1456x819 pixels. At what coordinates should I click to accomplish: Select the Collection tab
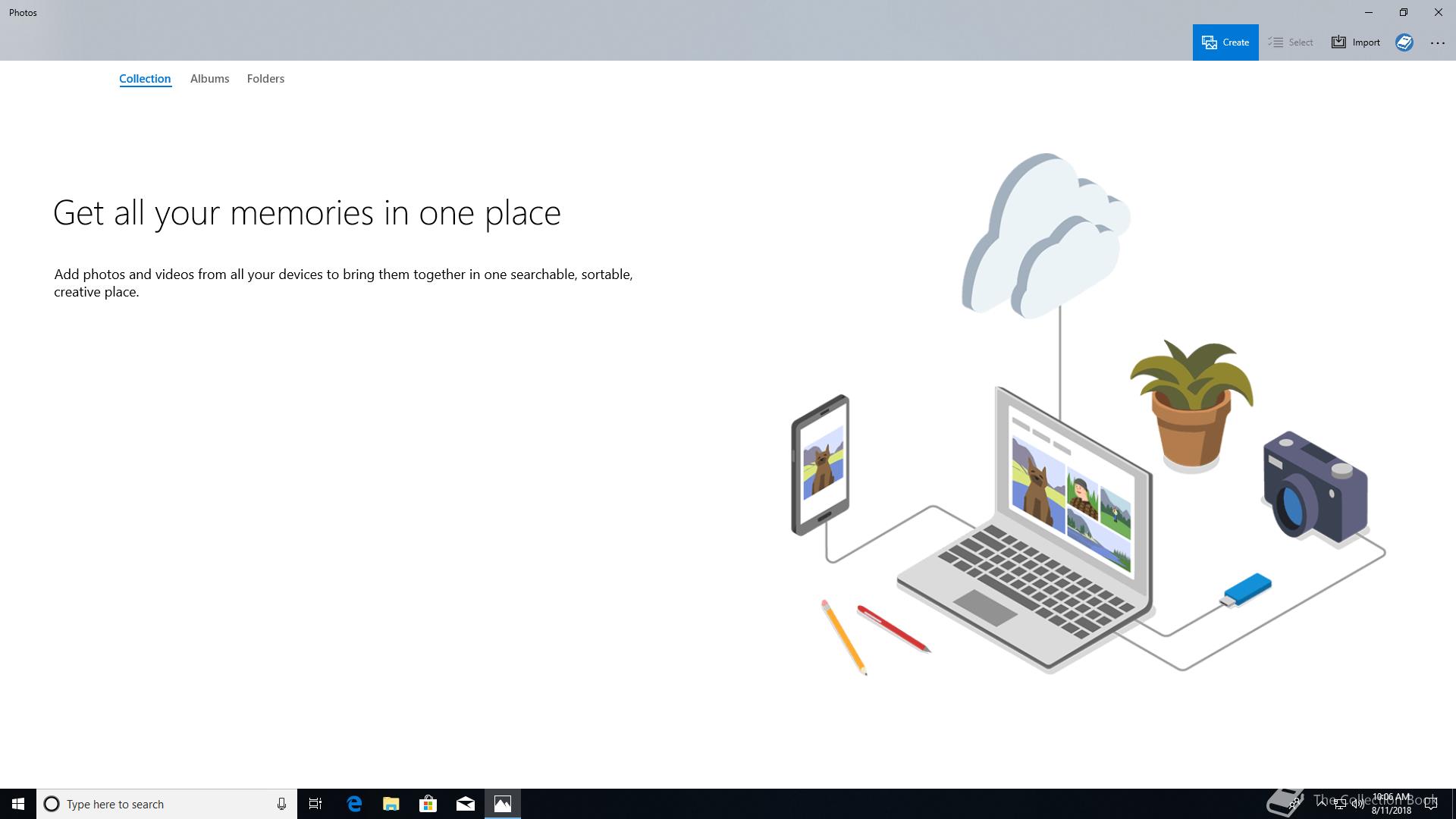[145, 79]
